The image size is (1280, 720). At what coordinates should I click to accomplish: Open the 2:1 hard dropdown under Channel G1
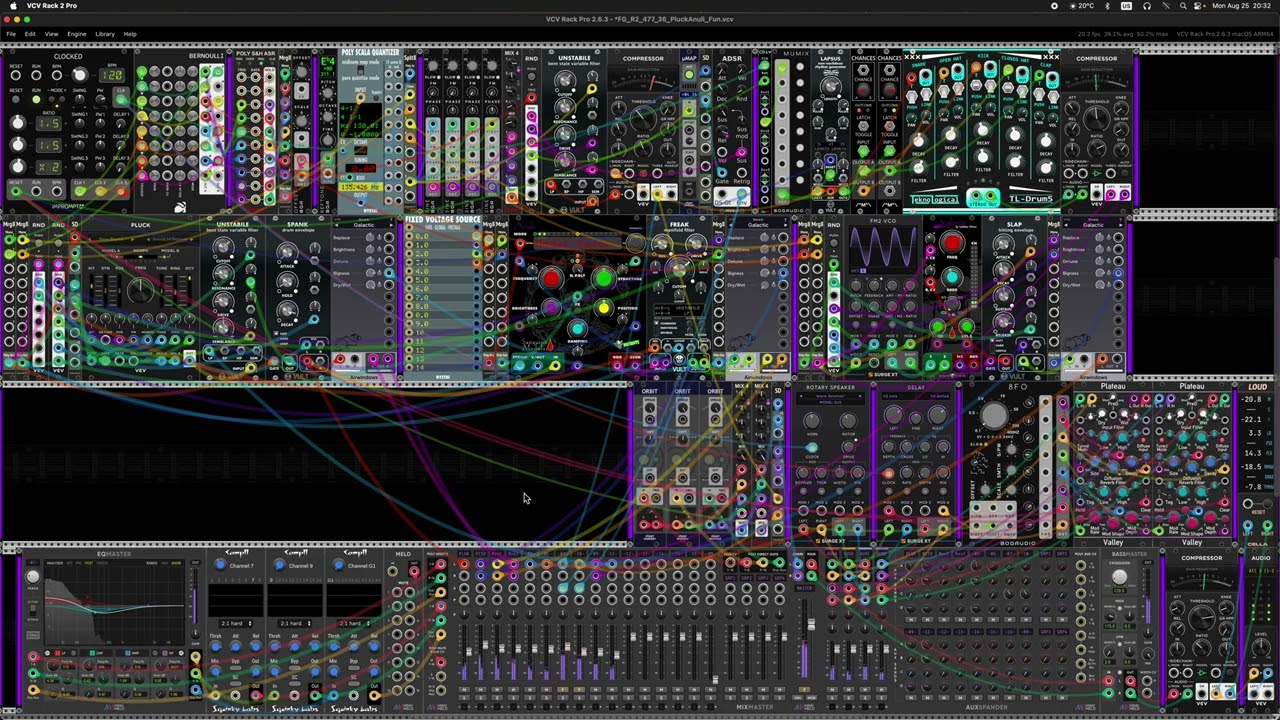pyautogui.click(x=355, y=623)
